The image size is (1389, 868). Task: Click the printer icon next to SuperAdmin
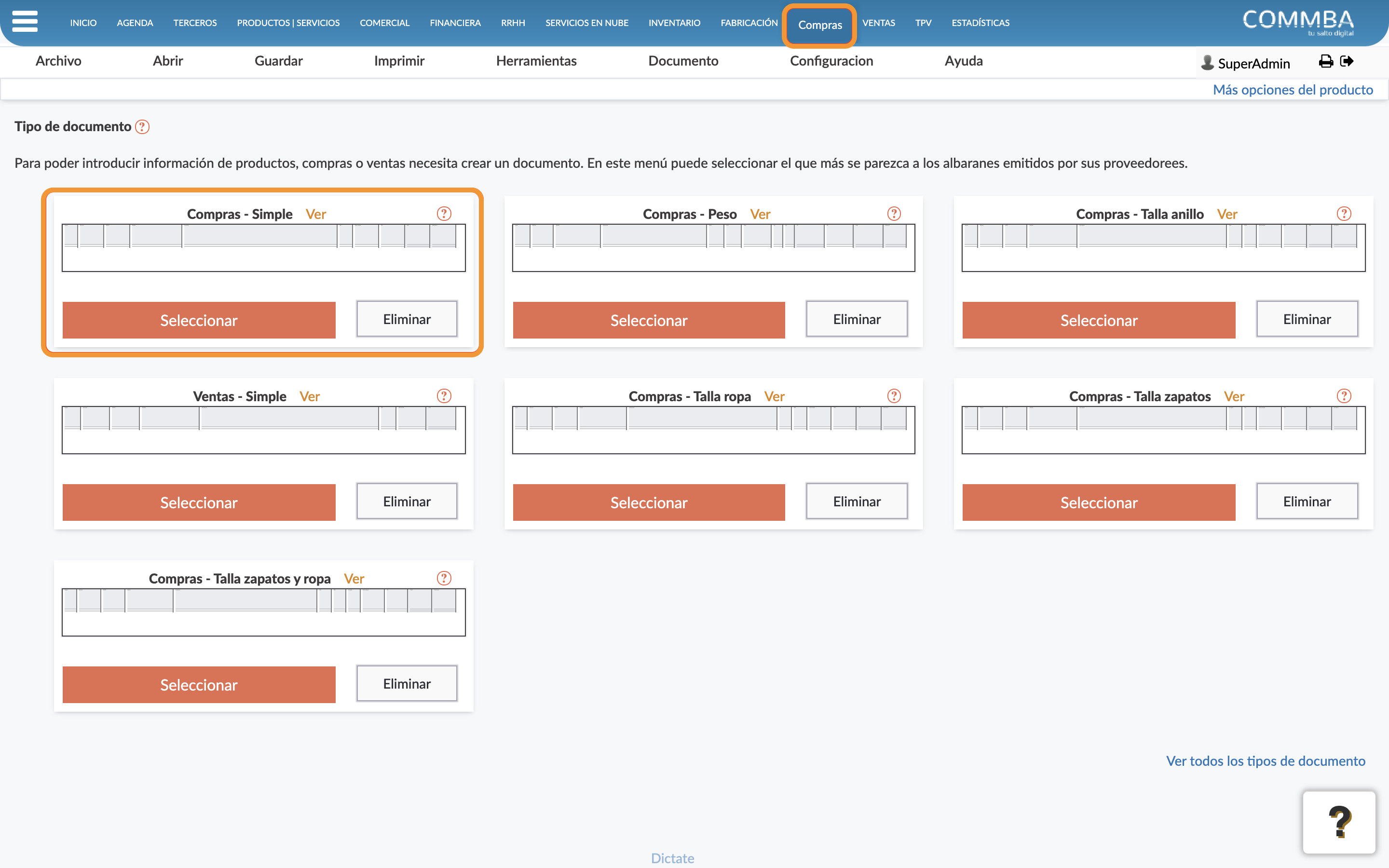1326,61
